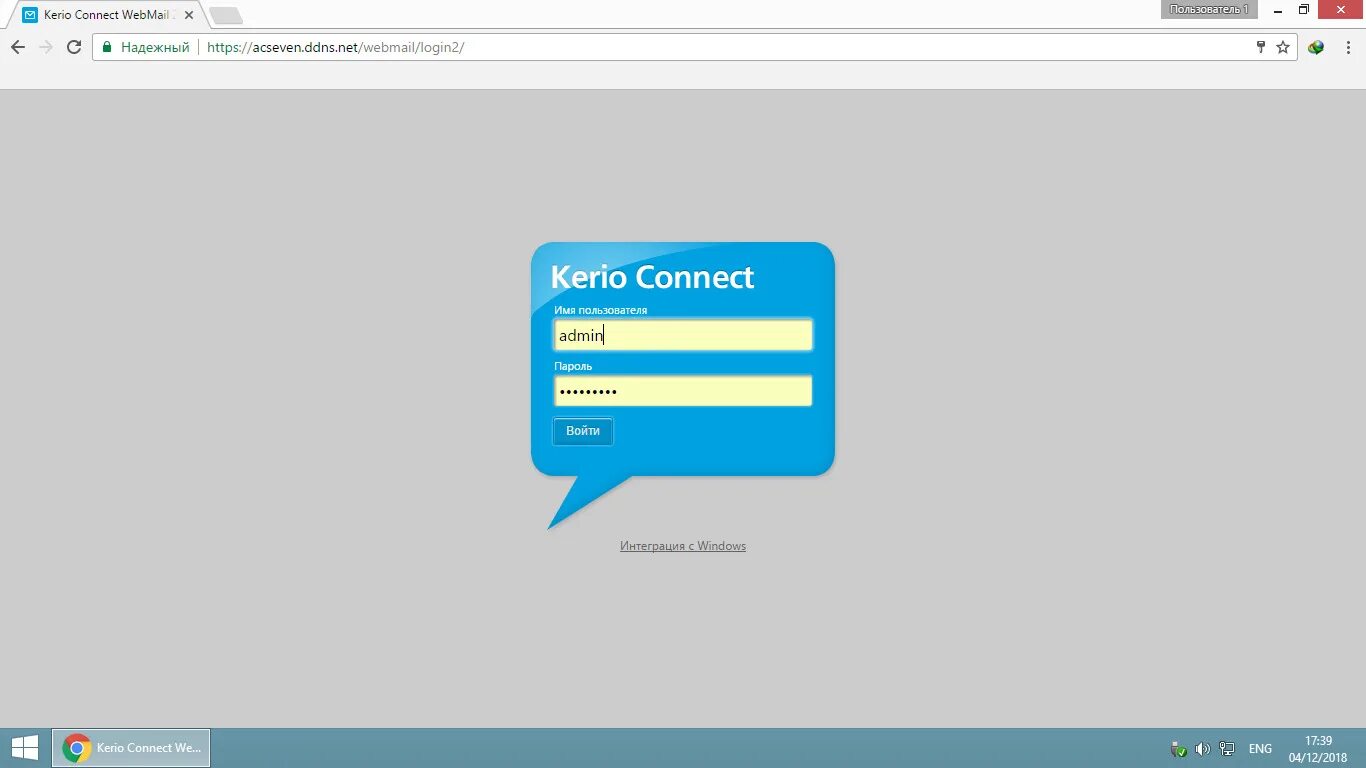Bookmark this page with the star icon

pos(1283,47)
